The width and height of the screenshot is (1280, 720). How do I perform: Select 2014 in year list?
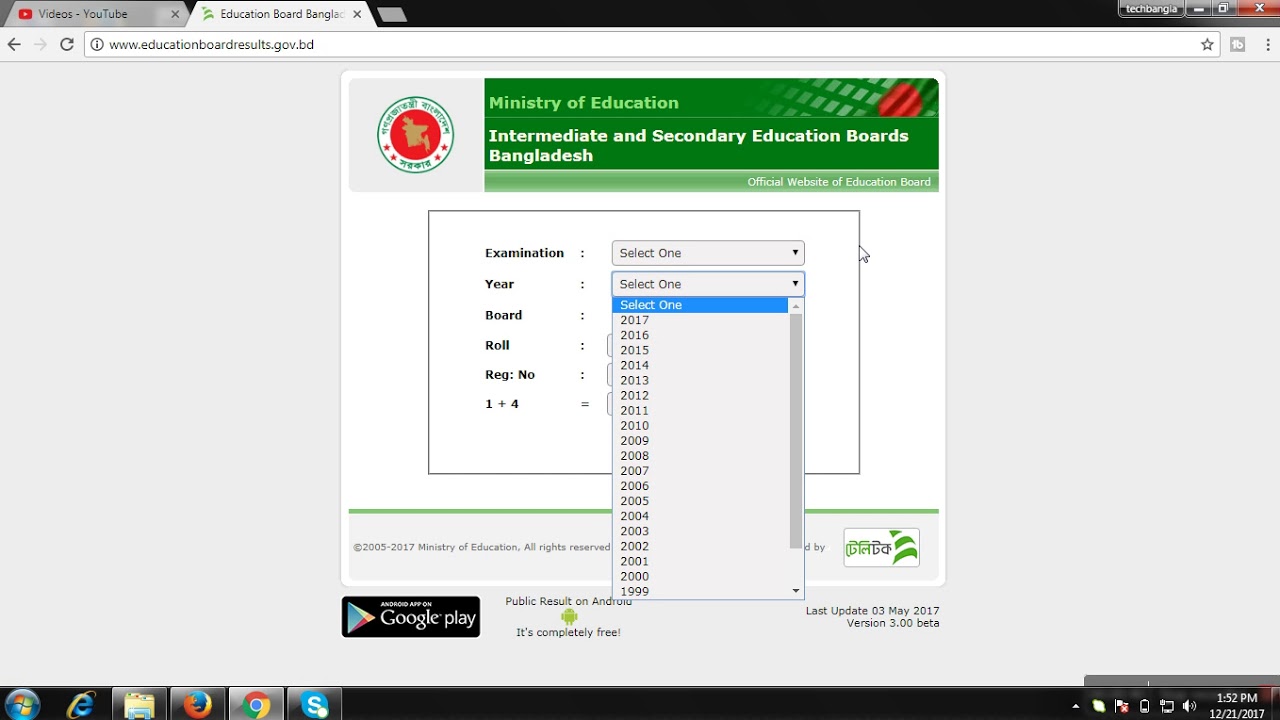700,365
